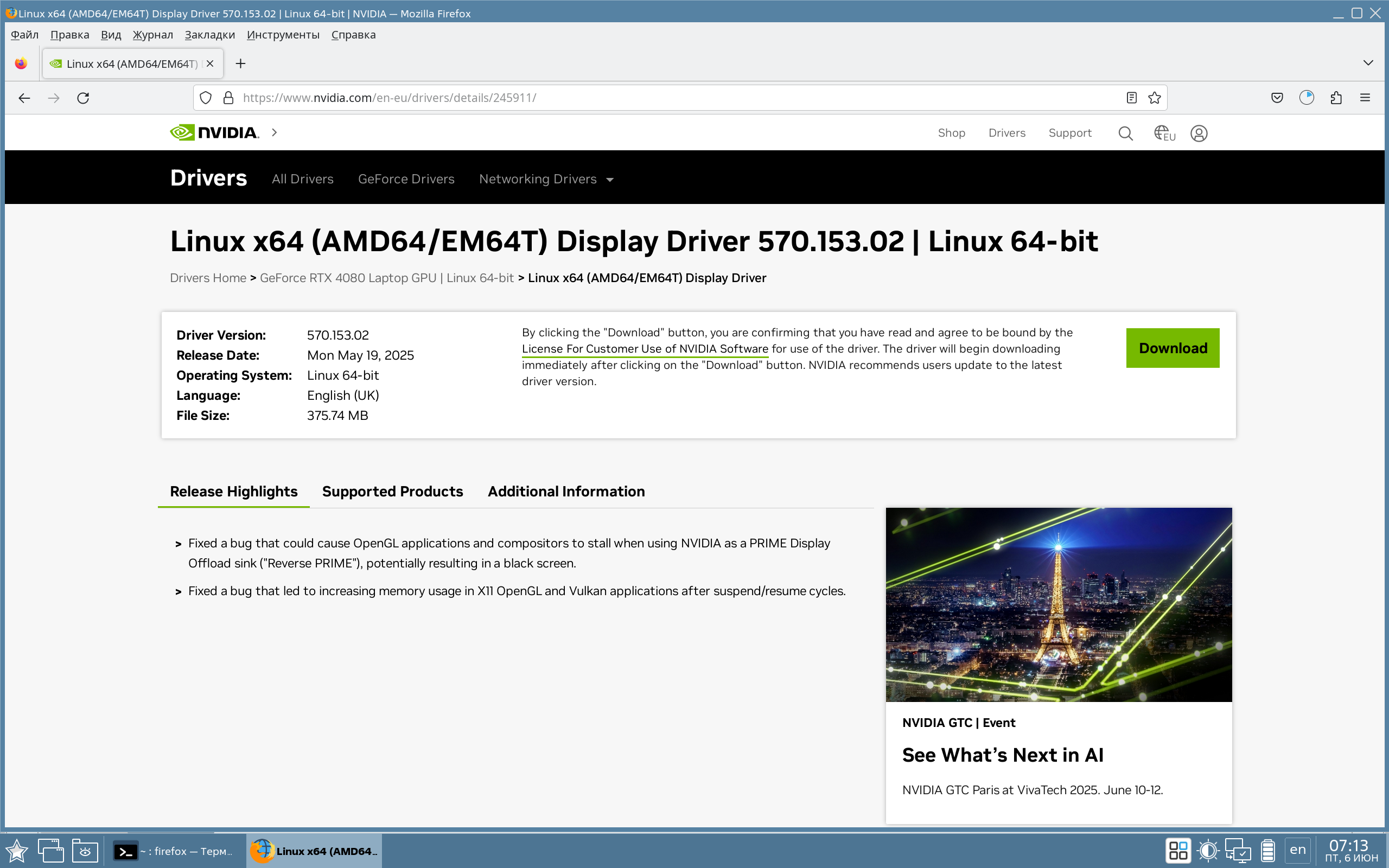Click the padlock site security icon
This screenshot has height=868, width=1389.
tap(228, 98)
